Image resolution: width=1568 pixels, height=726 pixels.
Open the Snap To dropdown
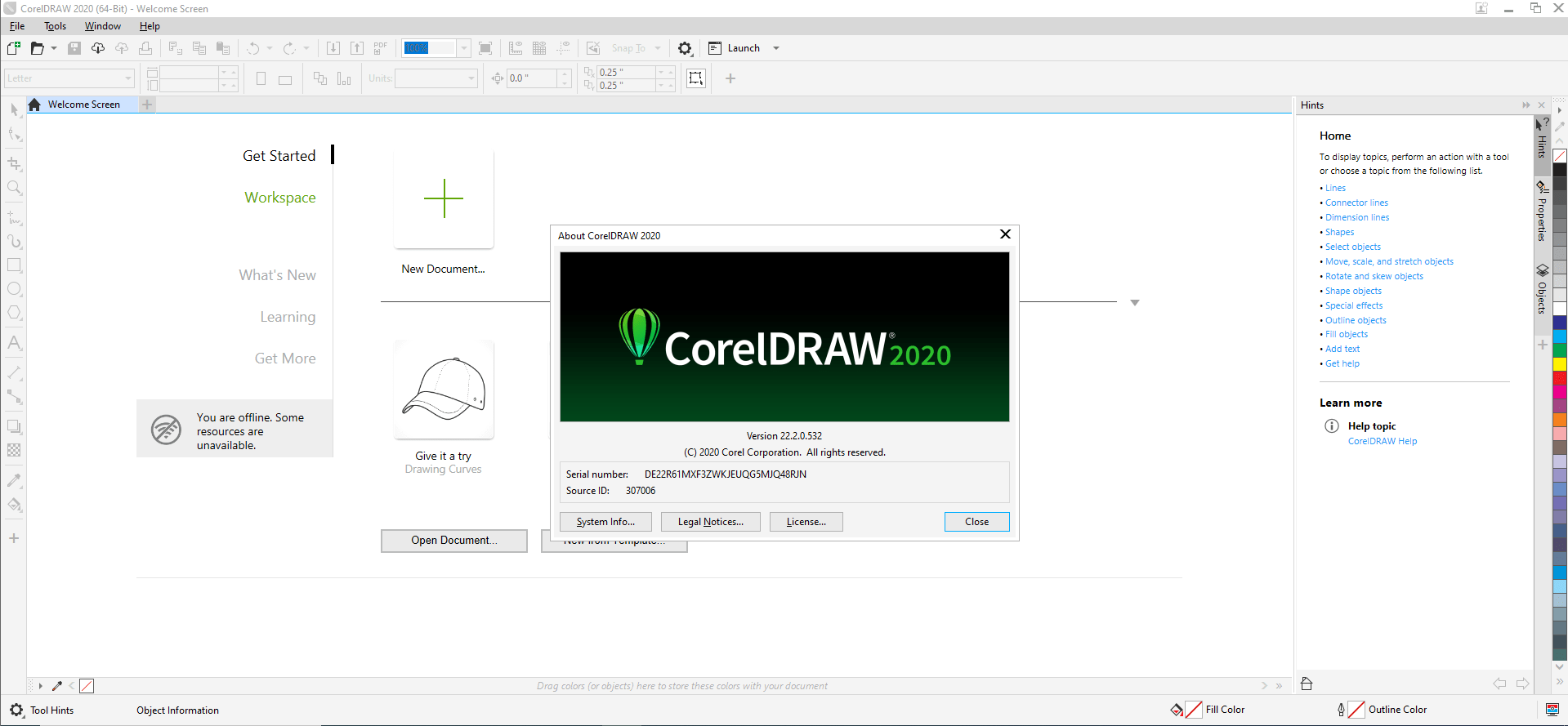pos(658,48)
